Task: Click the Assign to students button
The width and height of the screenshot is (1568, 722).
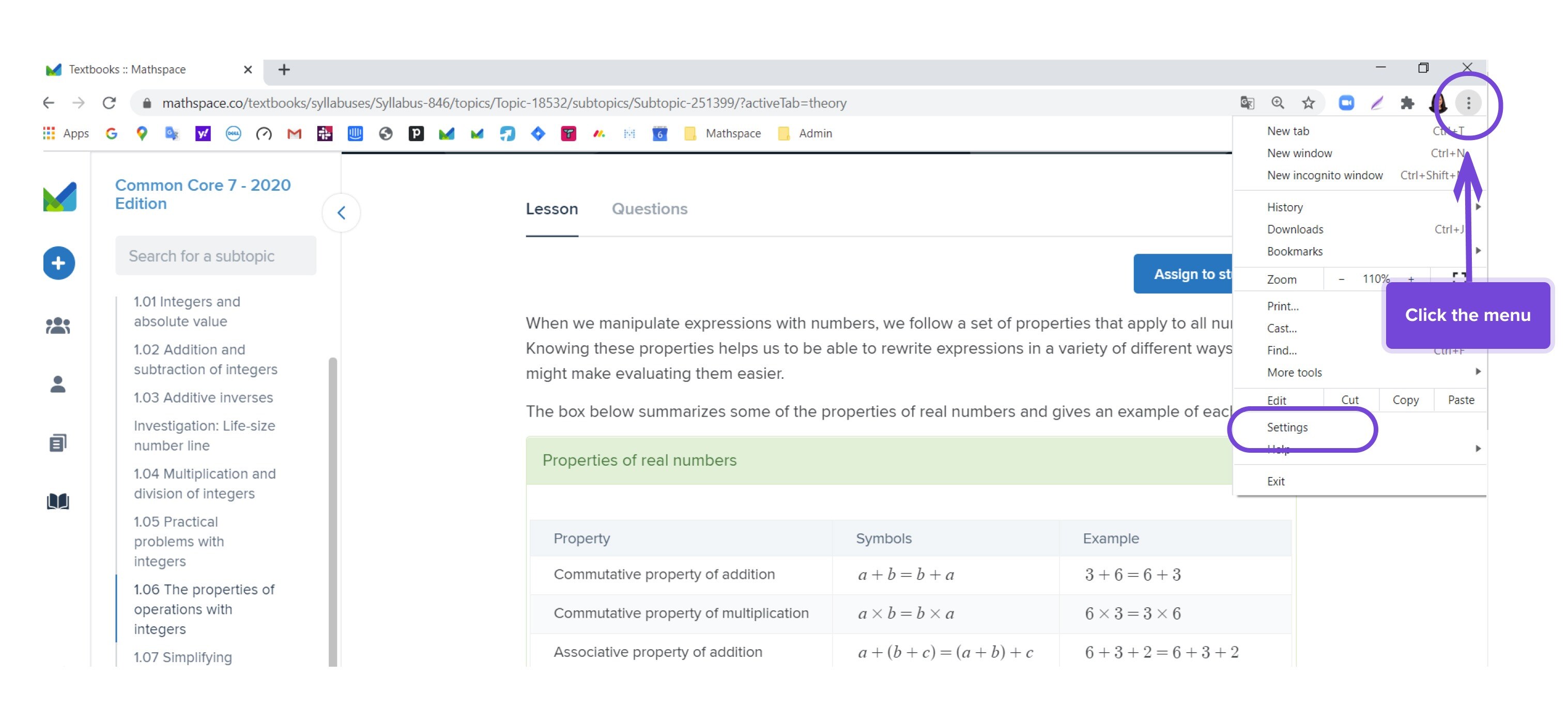Action: tap(1183, 274)
